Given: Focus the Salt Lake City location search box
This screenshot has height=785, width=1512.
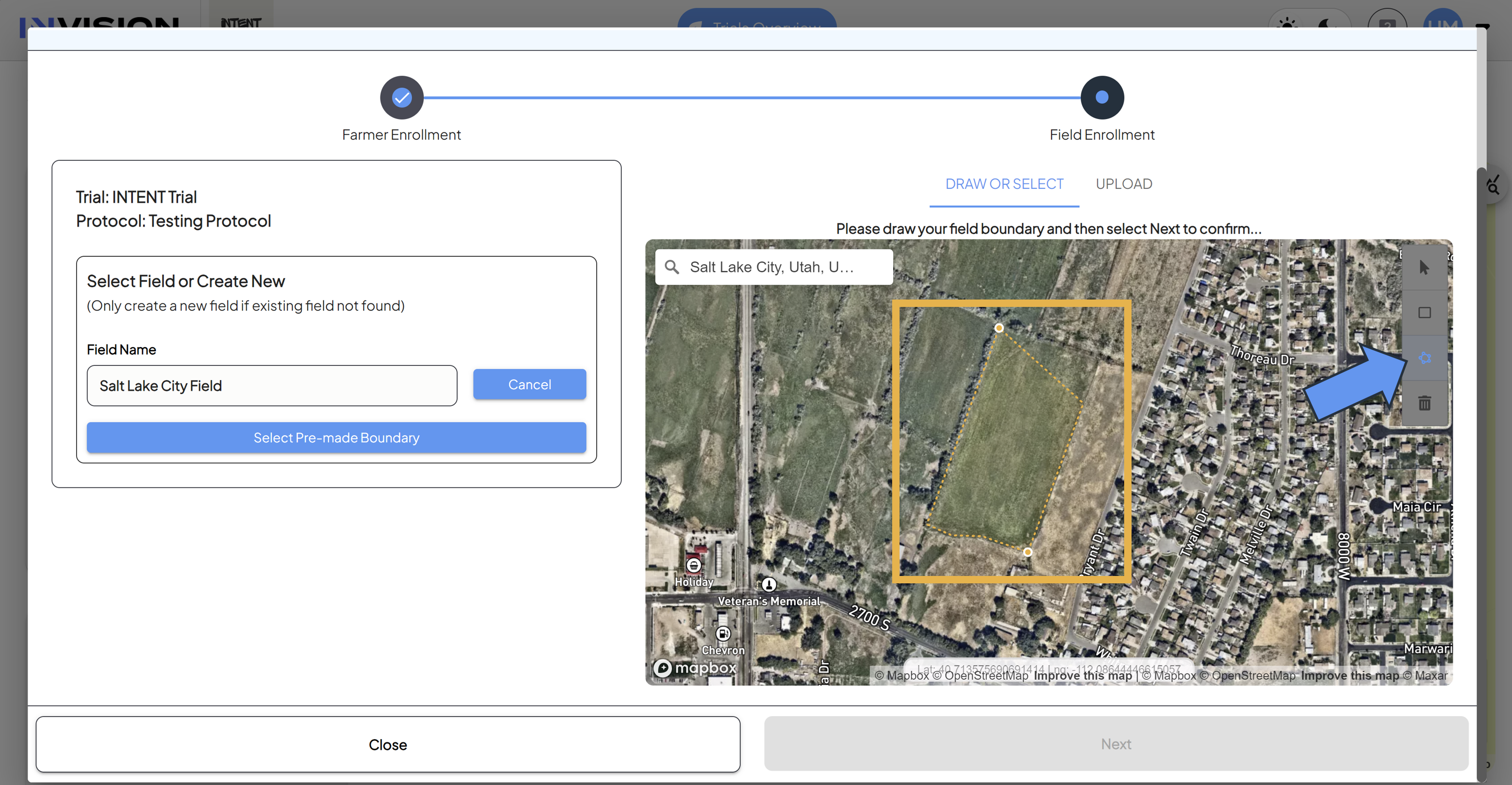Looking at the screenshot, I should [774, 267].
